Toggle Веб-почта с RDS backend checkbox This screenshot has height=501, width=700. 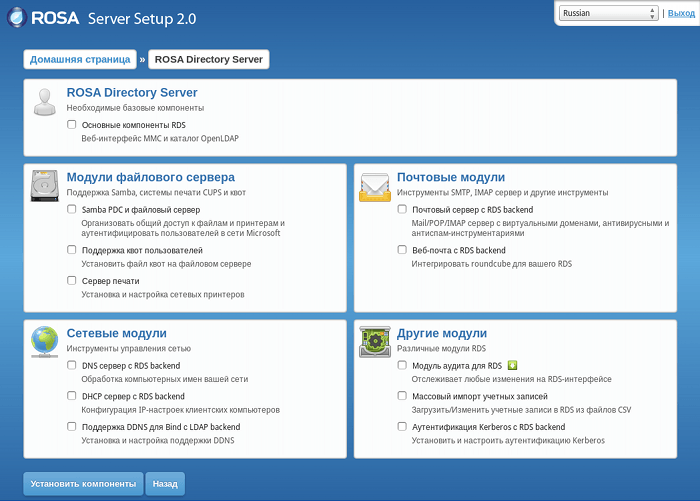point(402,250)
